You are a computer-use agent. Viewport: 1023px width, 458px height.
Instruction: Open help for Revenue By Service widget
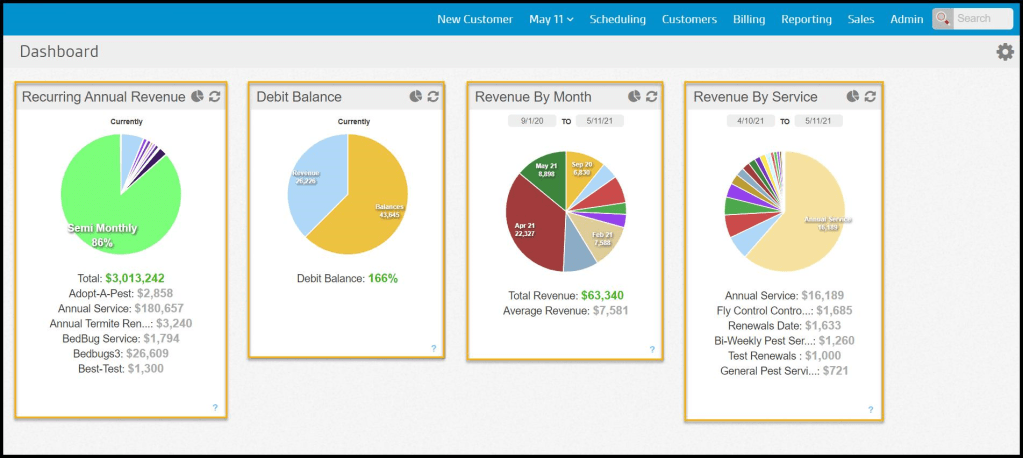tap(870, 409)
